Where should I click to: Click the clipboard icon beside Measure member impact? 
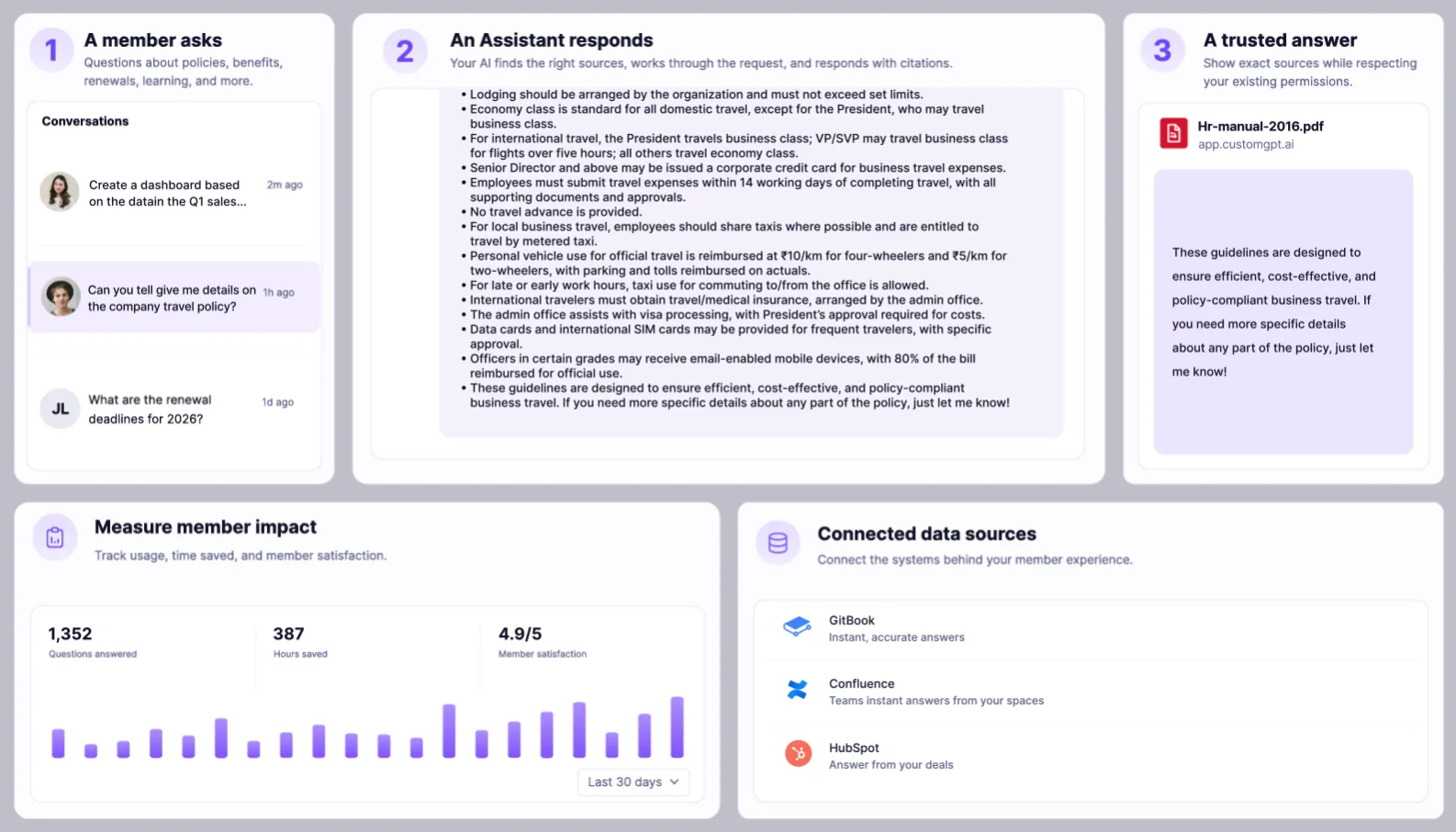tap(55, 537)
